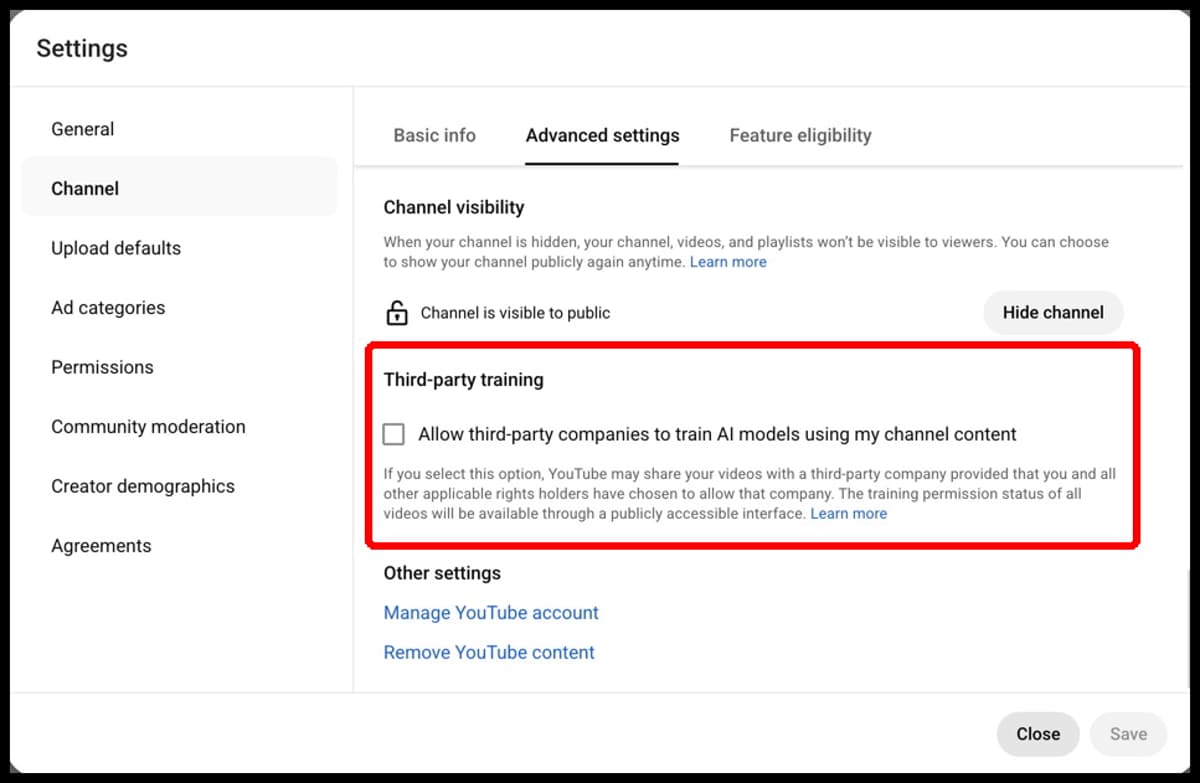Click the Save button
The width and height of the screenshot is (1200, 783).
[x=1128, y=734]
